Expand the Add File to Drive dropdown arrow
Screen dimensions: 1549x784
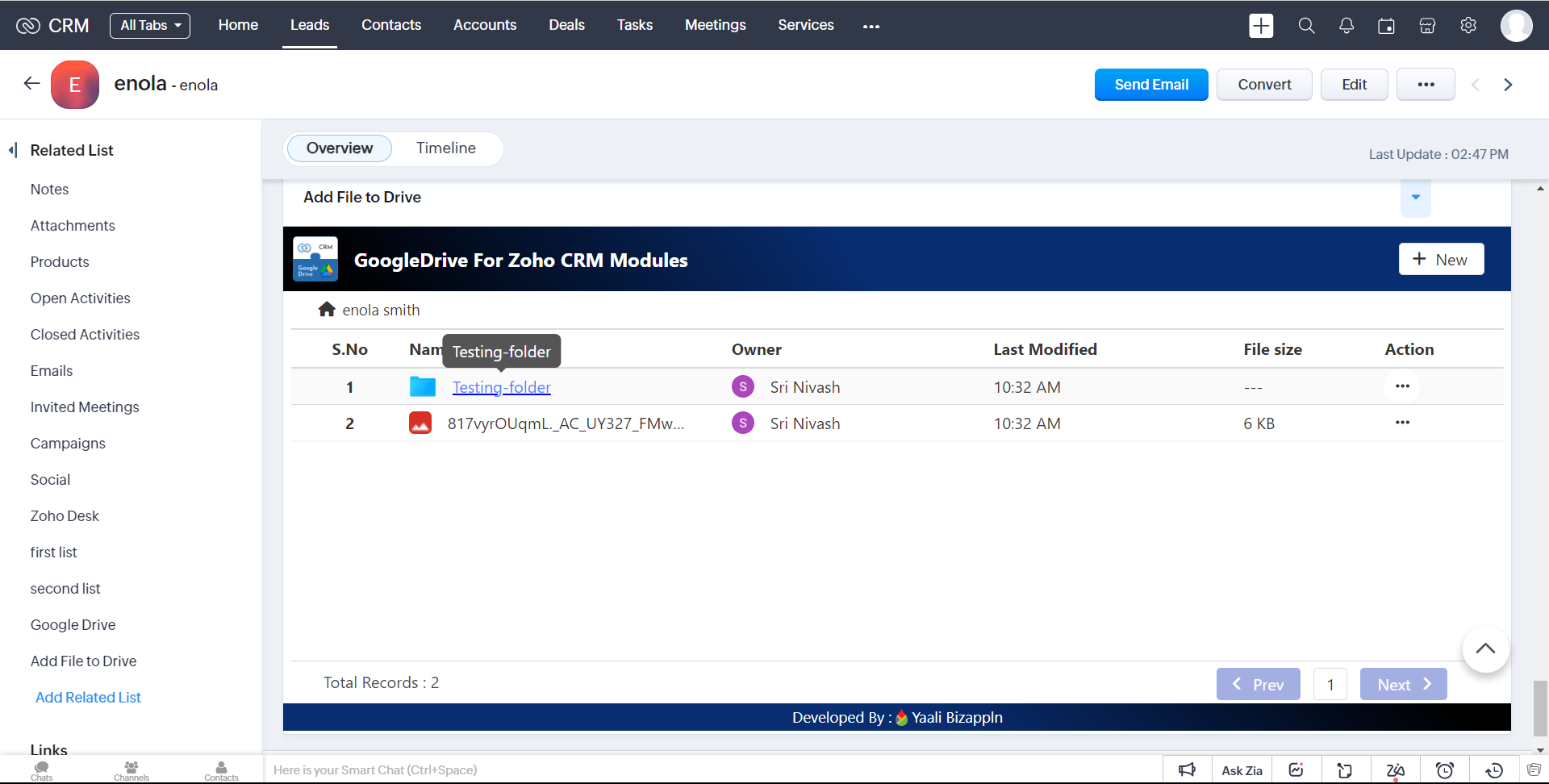[x=1415, y=198]
